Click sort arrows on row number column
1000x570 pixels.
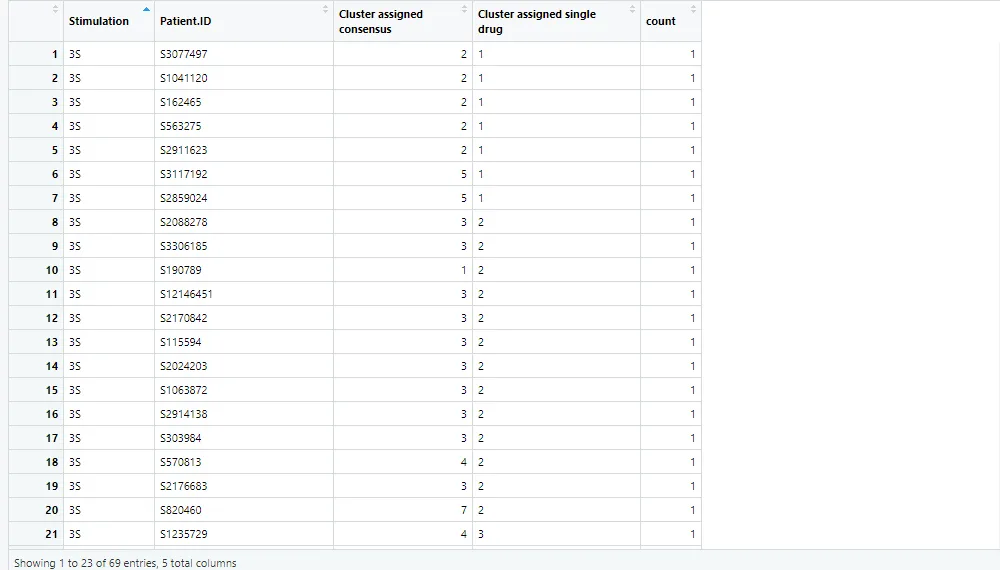56,10
